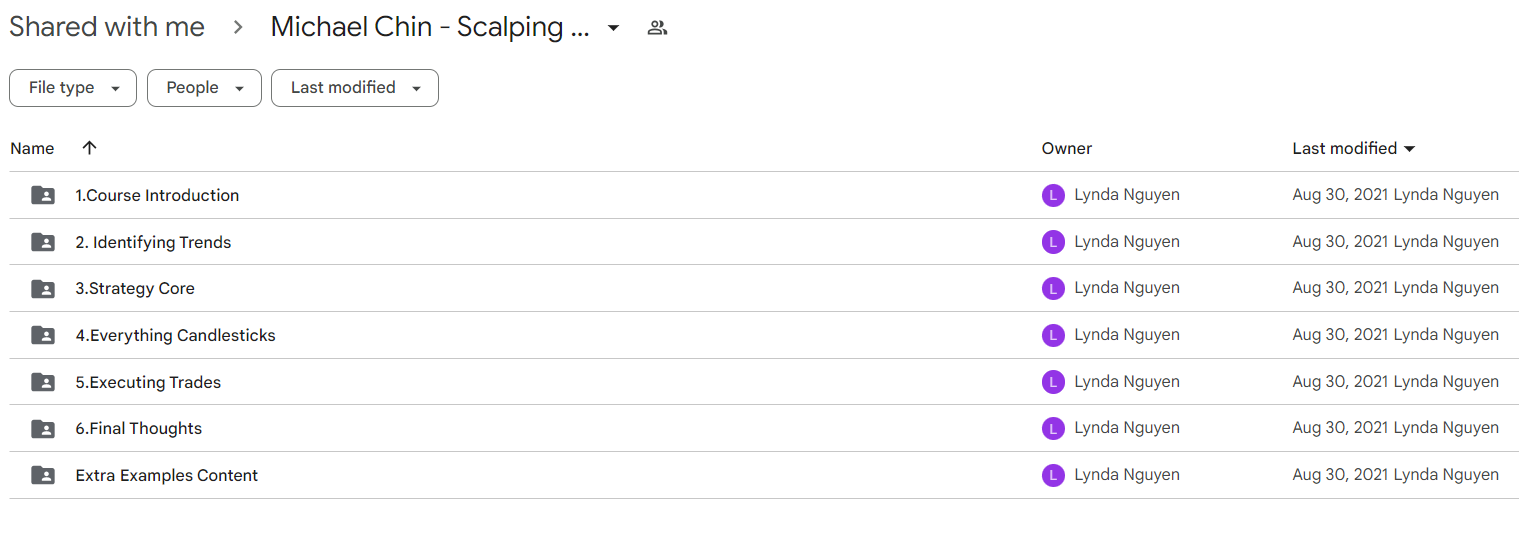Screen dimensions: 1519x533
Task: Click the folder icon next to Extra Examples Content
Action: (x=43, y=475)
